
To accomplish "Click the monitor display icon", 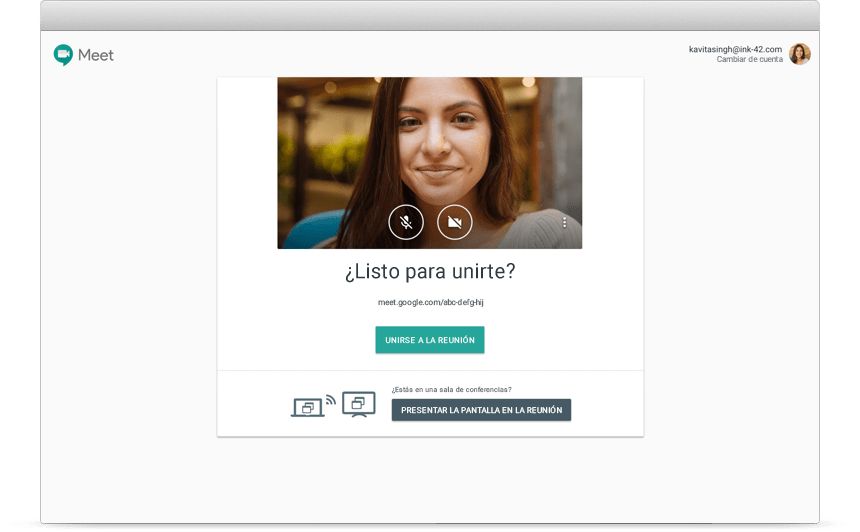I will 358,403.
